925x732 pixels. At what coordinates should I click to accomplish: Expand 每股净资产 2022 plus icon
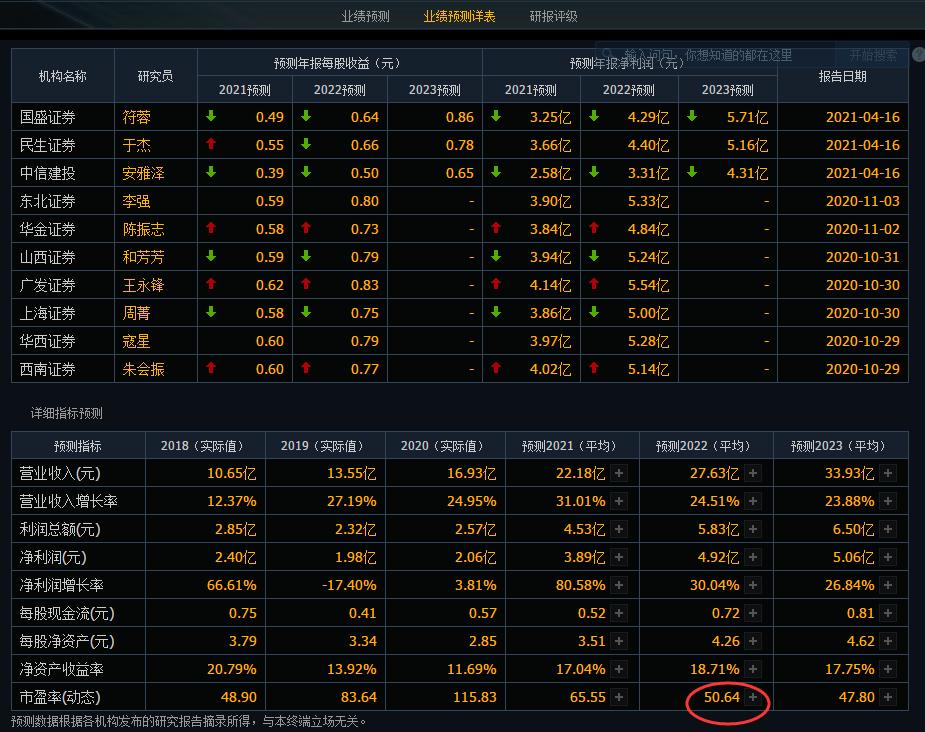click(x=753, y=641)
